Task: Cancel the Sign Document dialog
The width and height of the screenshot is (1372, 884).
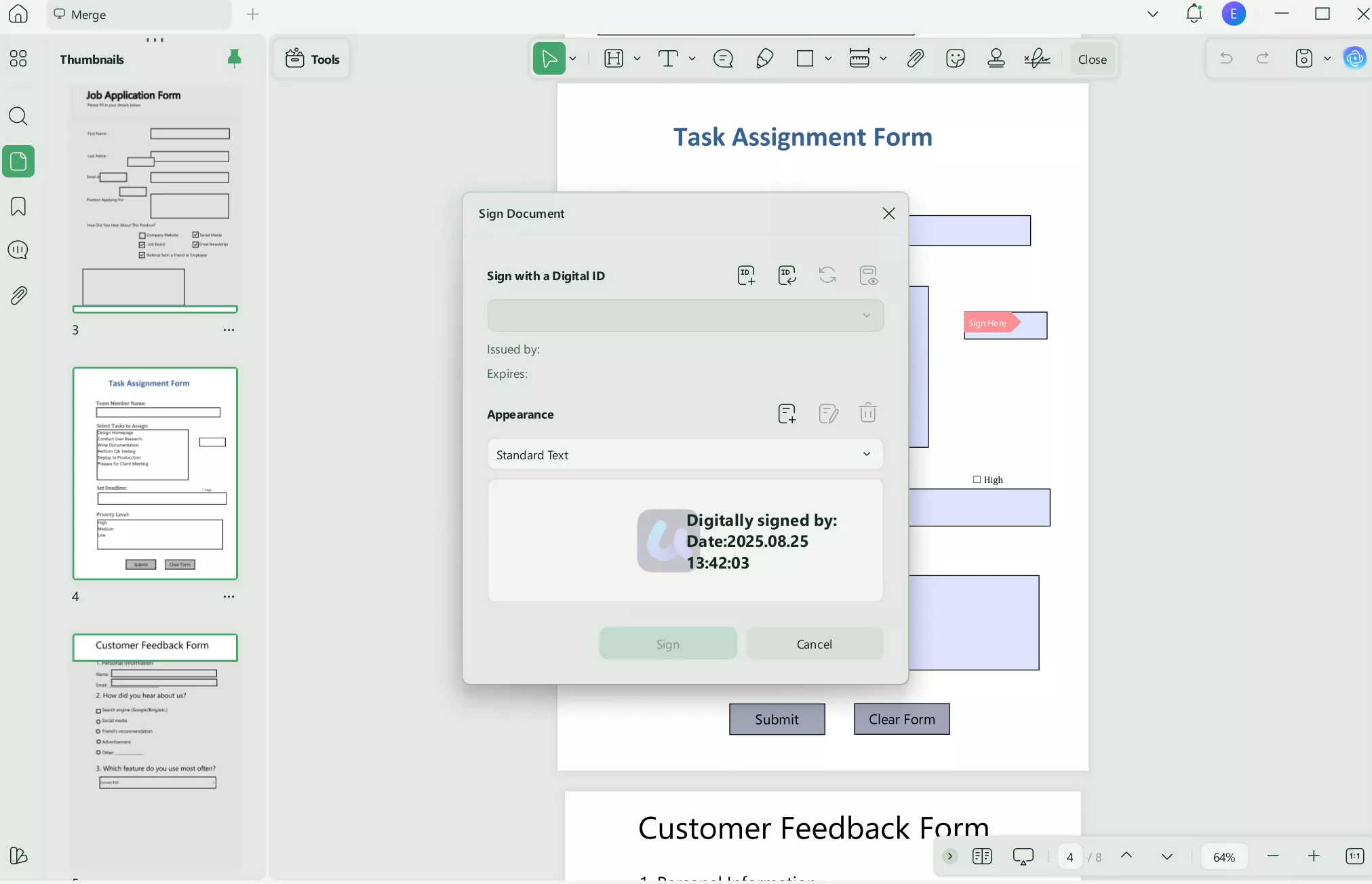Action: (x=815, y=644)
